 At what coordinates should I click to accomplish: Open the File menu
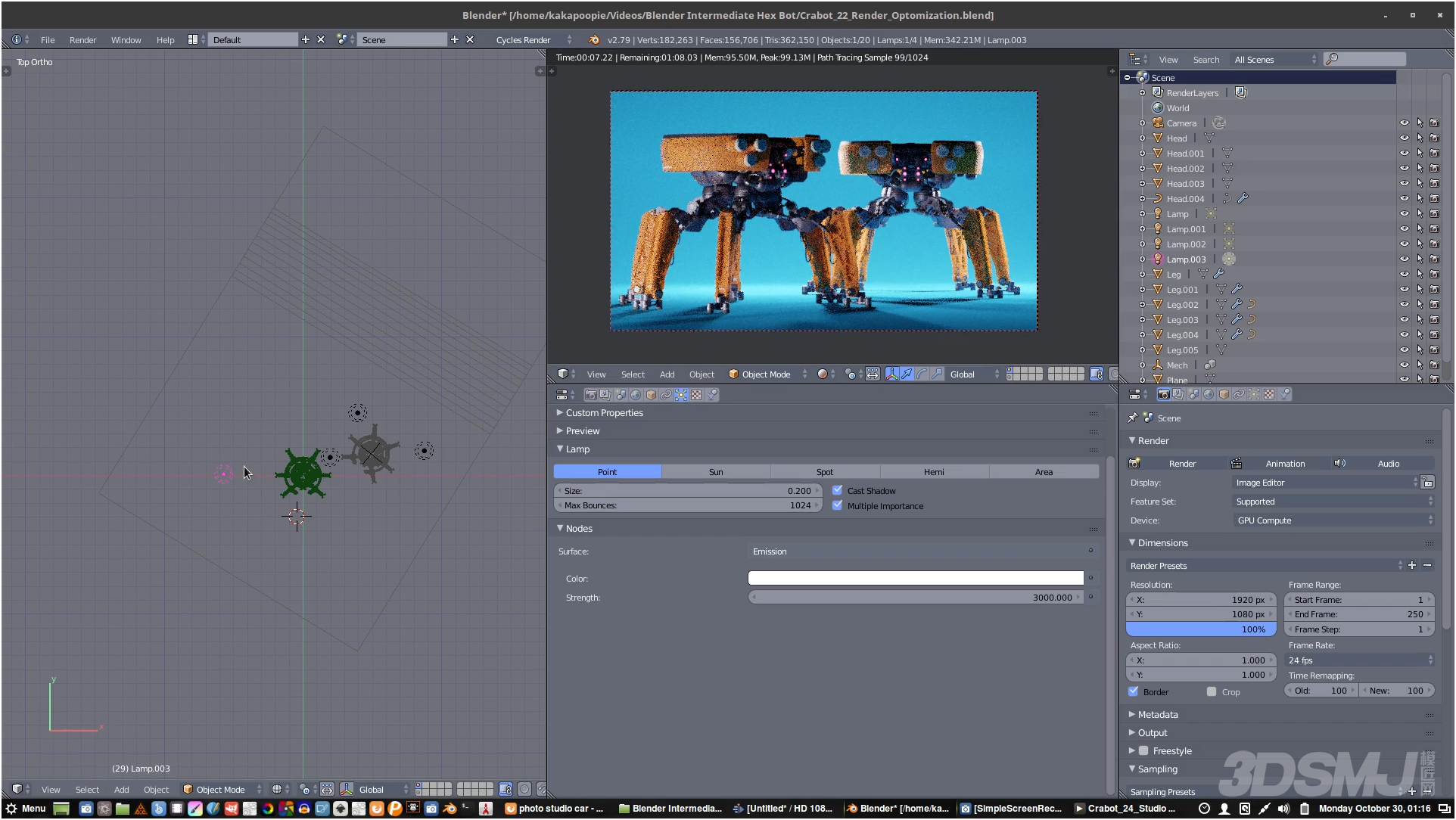[x=48, y=40]
